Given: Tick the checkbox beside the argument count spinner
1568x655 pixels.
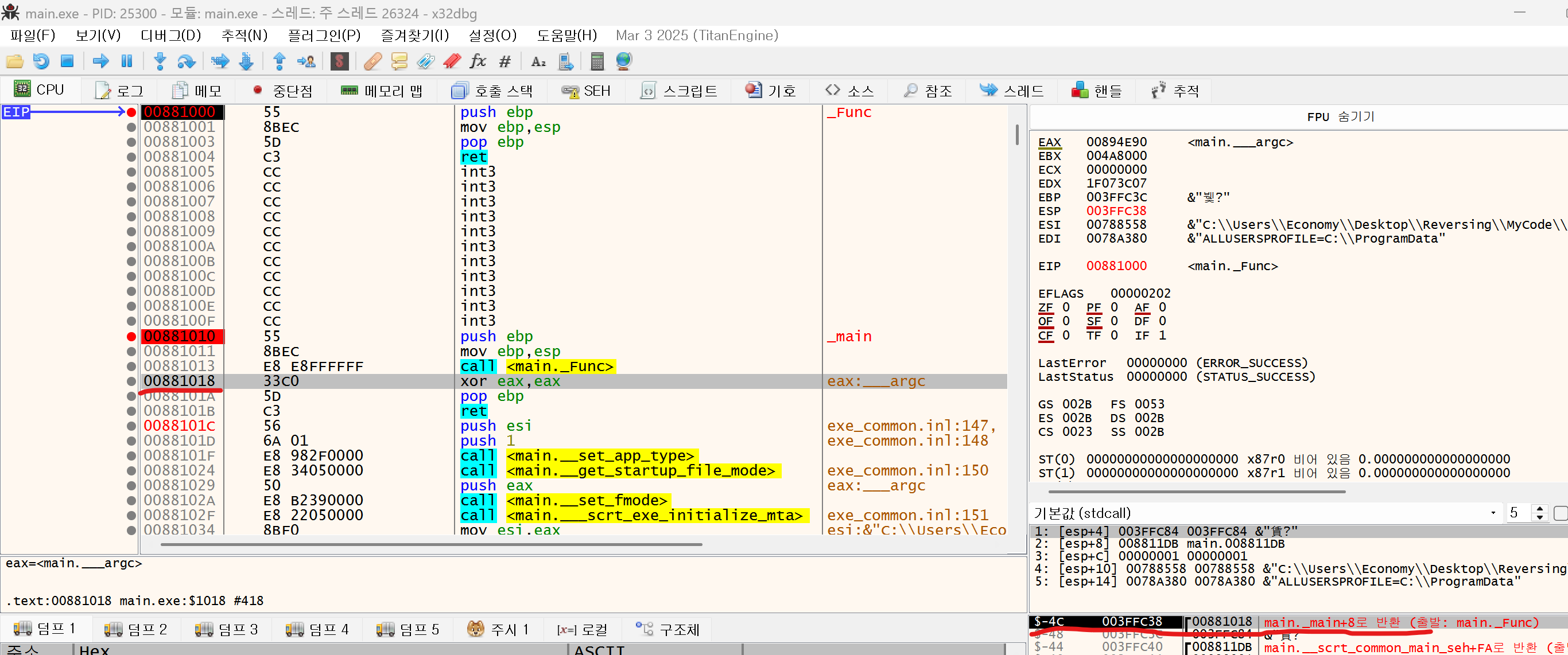Looking at the screenshot, I should click(x=1561, y=513).
